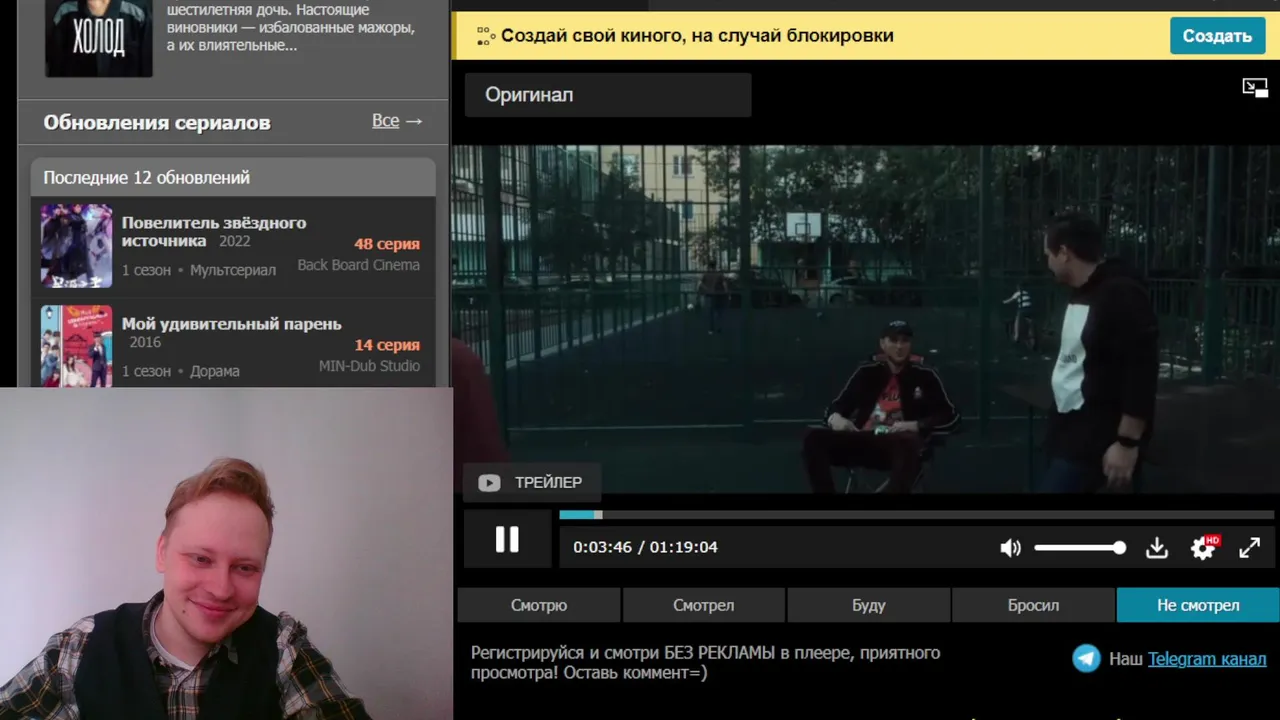Screen dimensions: 1280x720
Task: Click the Повелитель звёздного источника poster thumbnail
Action: 77,246
